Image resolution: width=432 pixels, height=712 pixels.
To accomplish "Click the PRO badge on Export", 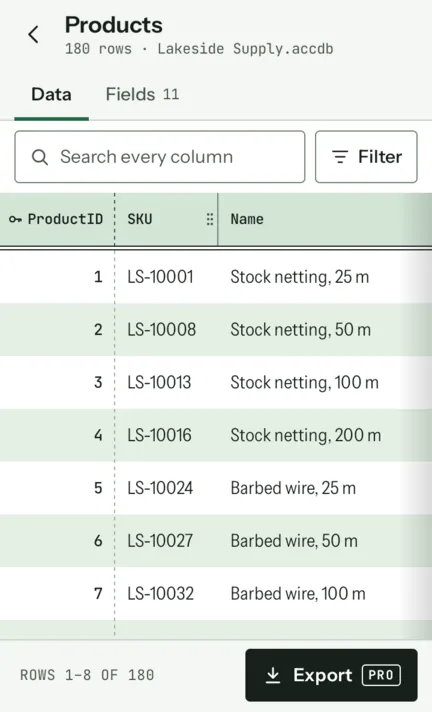I will pyautogui.click(x=381, y=675).
